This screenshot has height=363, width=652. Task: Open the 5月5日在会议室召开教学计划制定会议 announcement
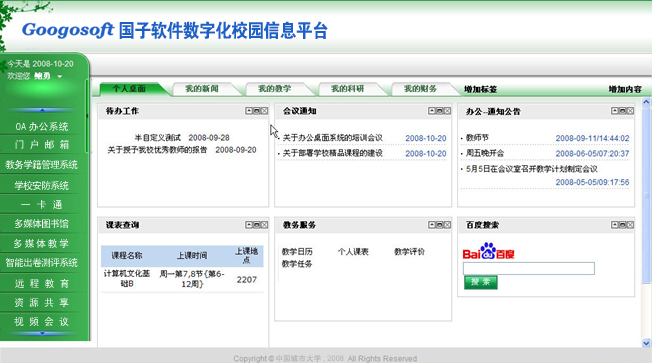coord(532,169)
